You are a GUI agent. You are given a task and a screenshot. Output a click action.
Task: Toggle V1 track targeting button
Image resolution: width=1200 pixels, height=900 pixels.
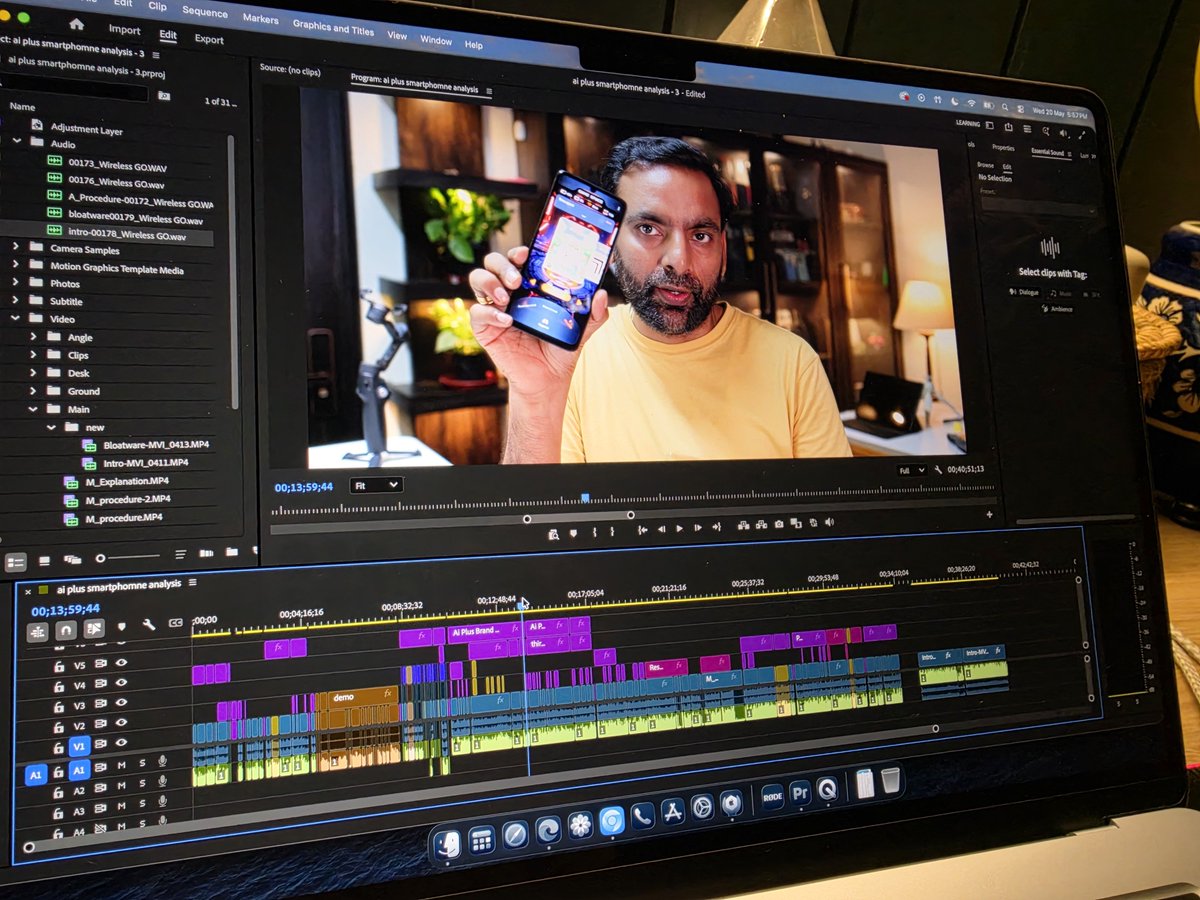[x=80, y=745]
